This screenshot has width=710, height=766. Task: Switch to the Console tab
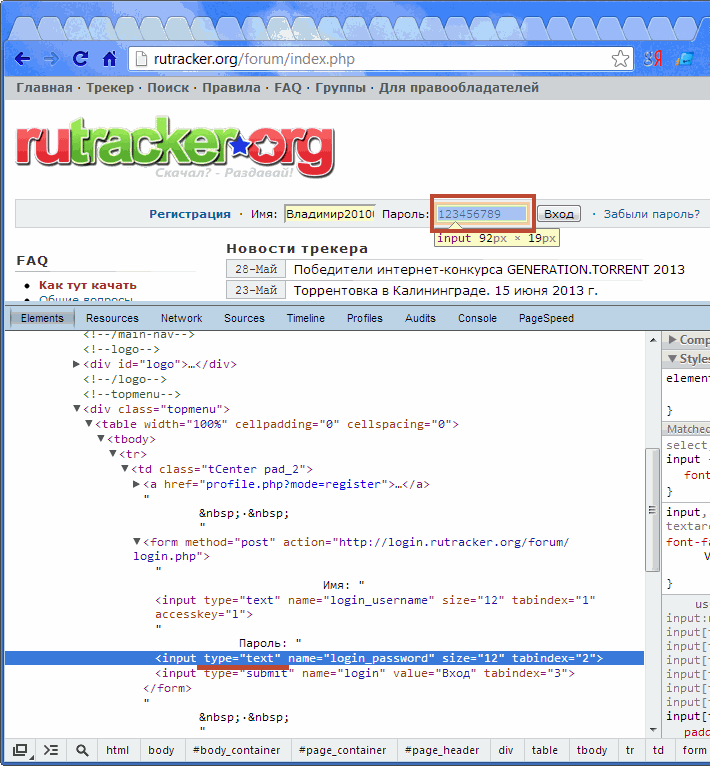click(477, 318)
